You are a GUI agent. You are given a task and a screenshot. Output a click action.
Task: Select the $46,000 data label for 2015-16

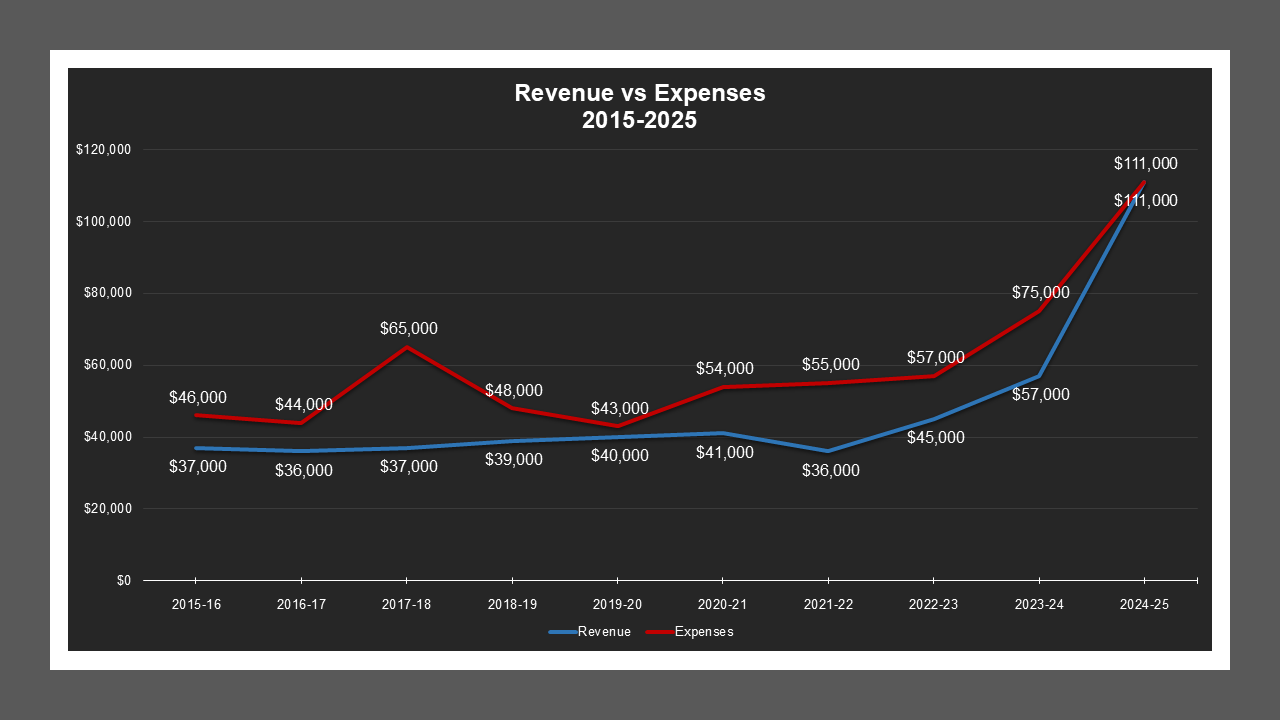(197, 397)
